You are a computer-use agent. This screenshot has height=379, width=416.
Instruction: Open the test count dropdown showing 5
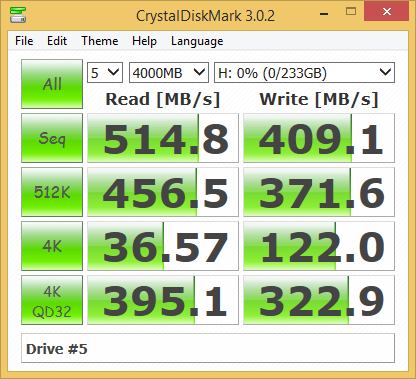[105, 72]
